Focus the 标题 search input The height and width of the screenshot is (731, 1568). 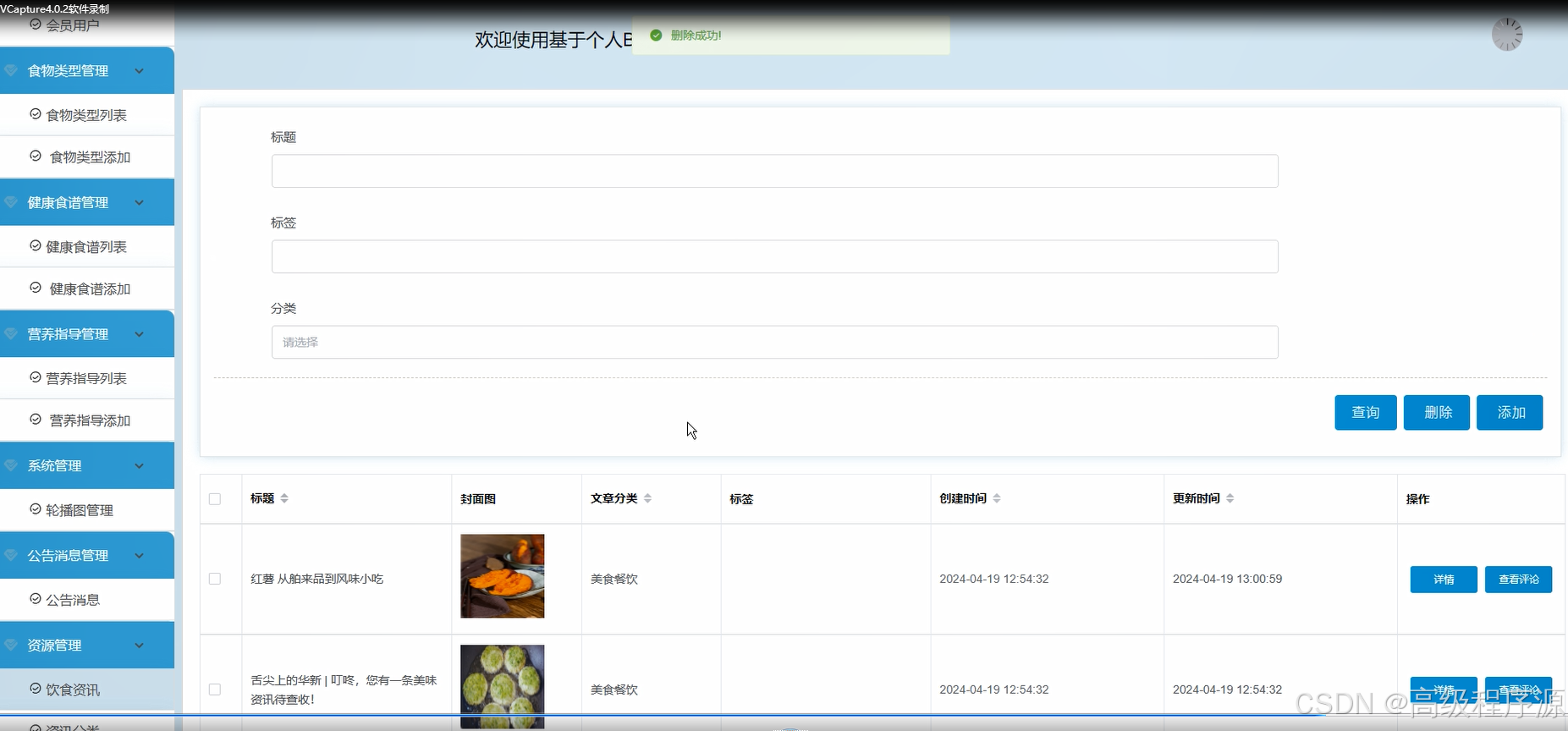pyautogui.click(x=774, y=171)
